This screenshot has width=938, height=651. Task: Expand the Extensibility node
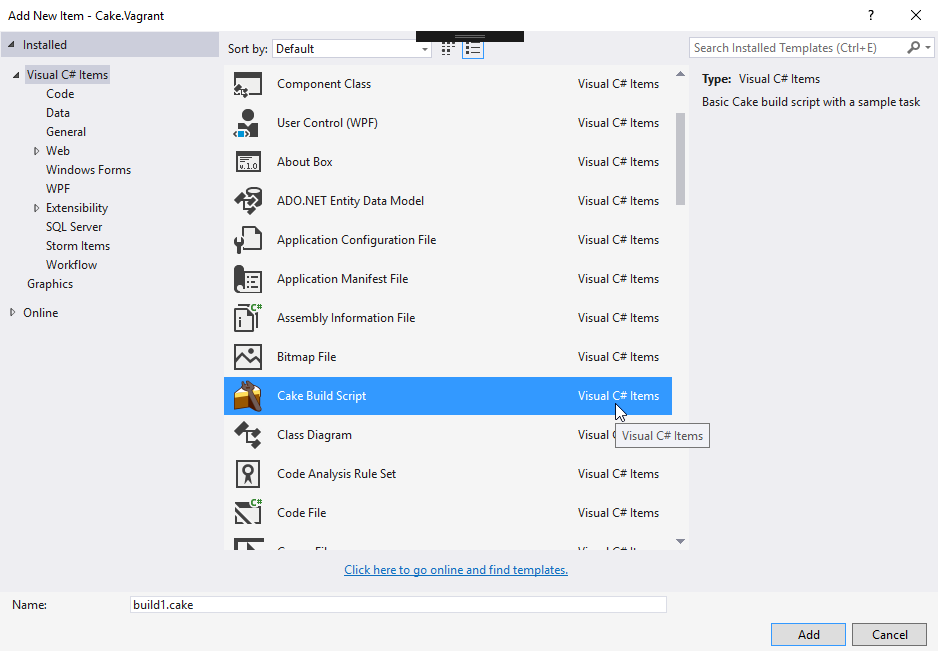point(36,208)
